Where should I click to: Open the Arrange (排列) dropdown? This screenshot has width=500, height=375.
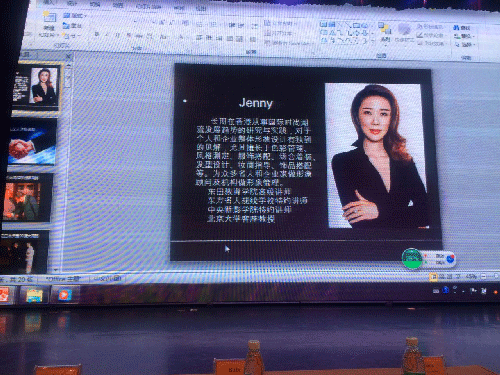click(385, 33)
